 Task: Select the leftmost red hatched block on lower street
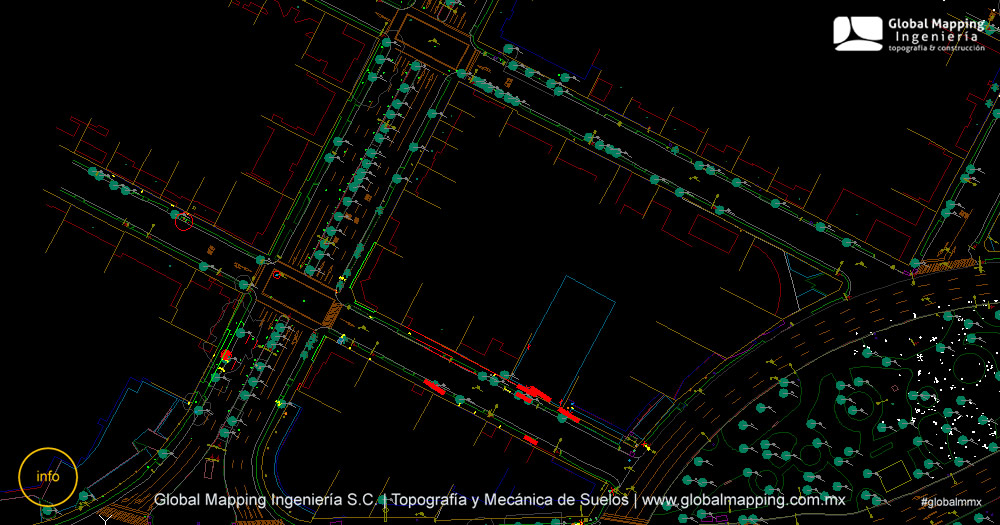pyautogui.click(x=433, y=384)
